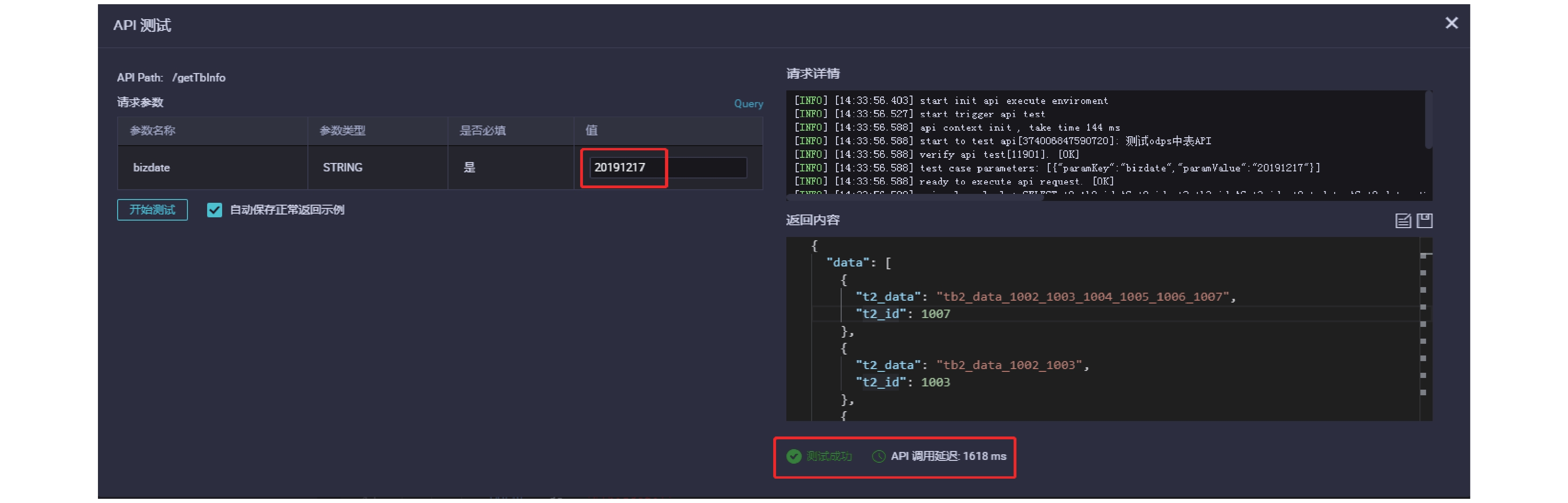Click the edit icon beside 返回内容
The height and width of the screenshot is (503, 1568).
(x=1403, y=221)
